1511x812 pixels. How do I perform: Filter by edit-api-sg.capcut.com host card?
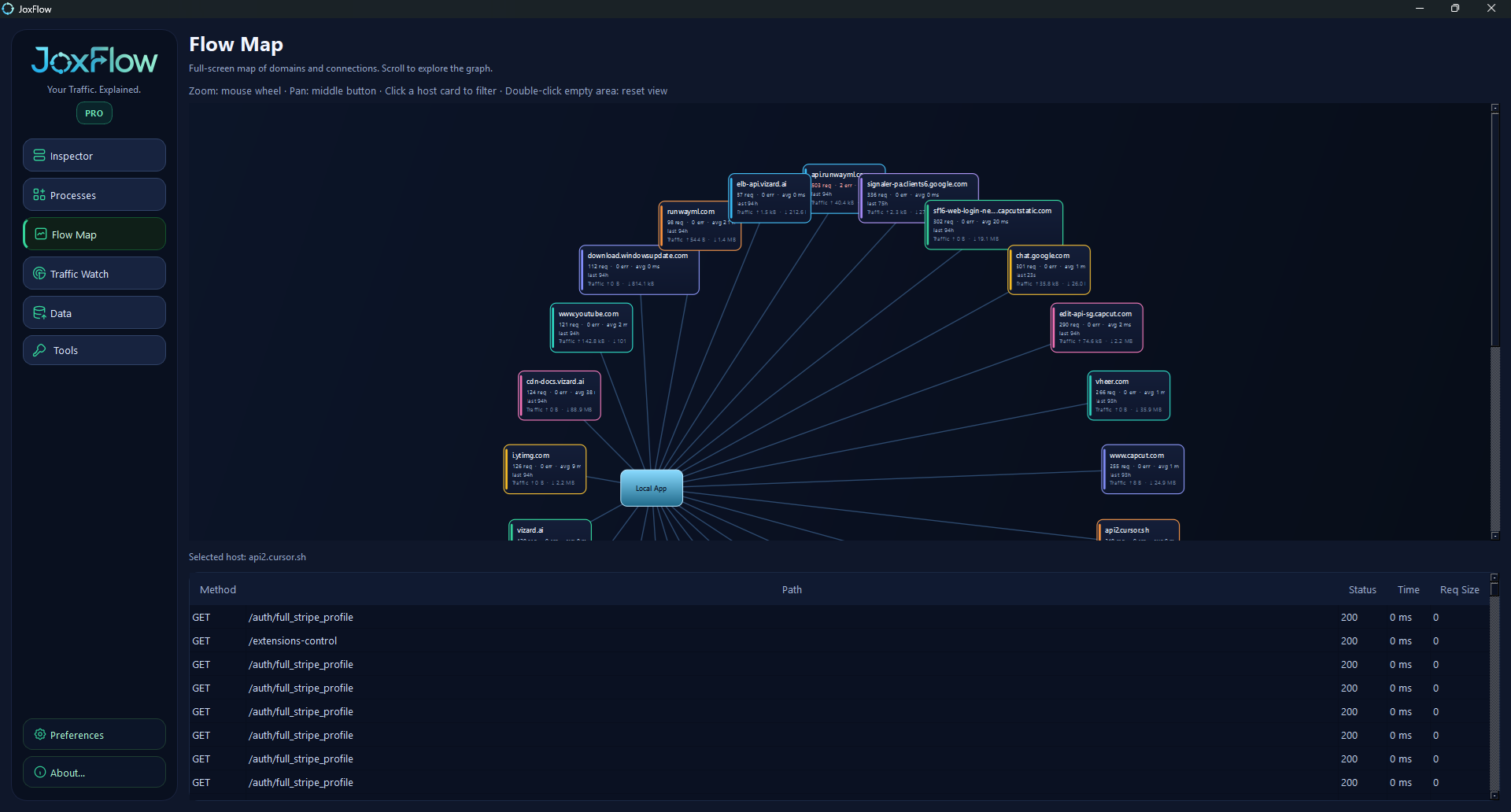[x=1097, y=328]
